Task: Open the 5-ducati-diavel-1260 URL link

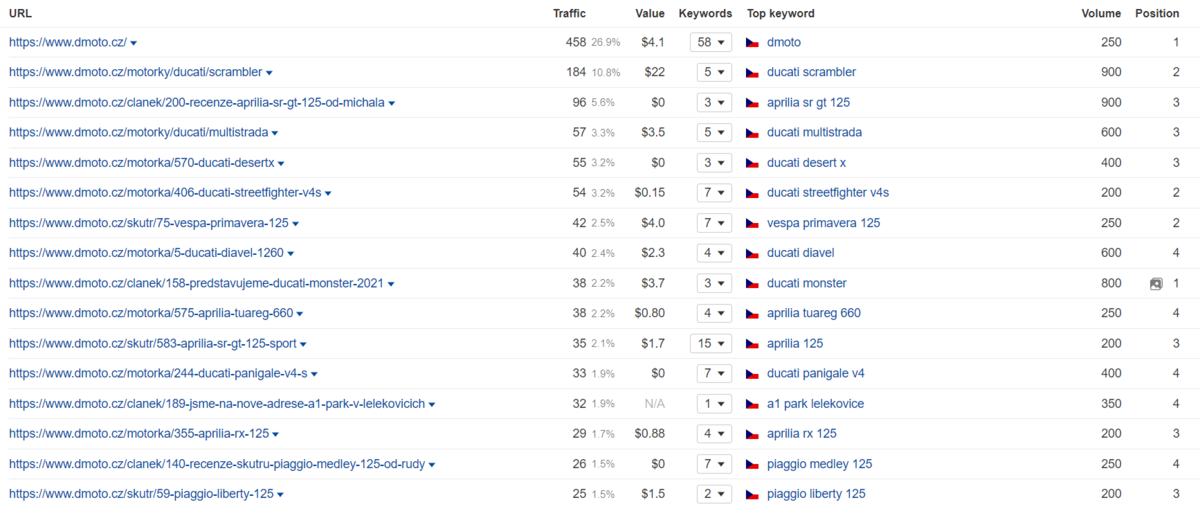Action: [x=147, y=253]
